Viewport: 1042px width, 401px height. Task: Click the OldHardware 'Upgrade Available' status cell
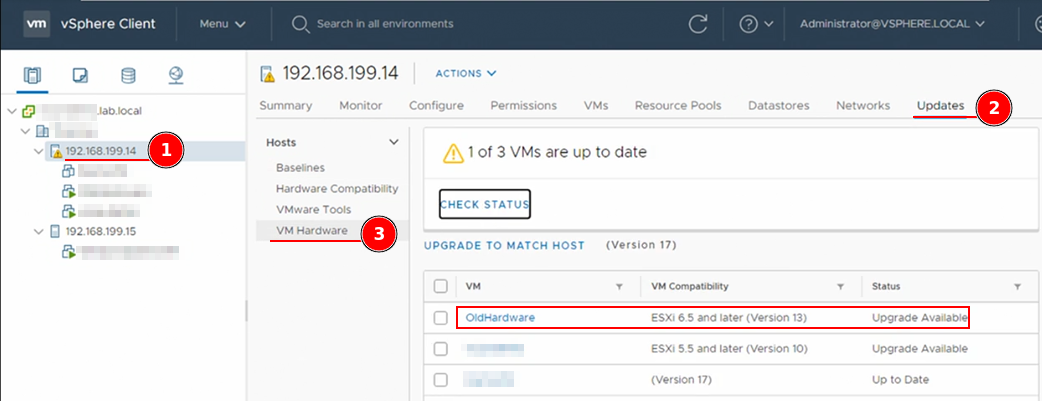(920, 318)
